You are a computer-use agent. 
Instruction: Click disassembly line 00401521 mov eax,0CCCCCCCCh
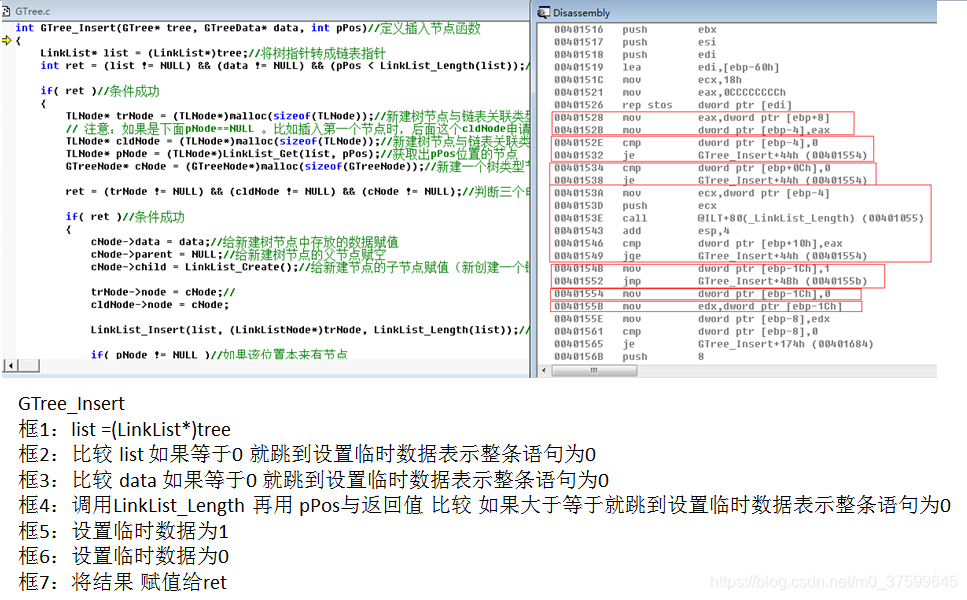pos(670,92)
